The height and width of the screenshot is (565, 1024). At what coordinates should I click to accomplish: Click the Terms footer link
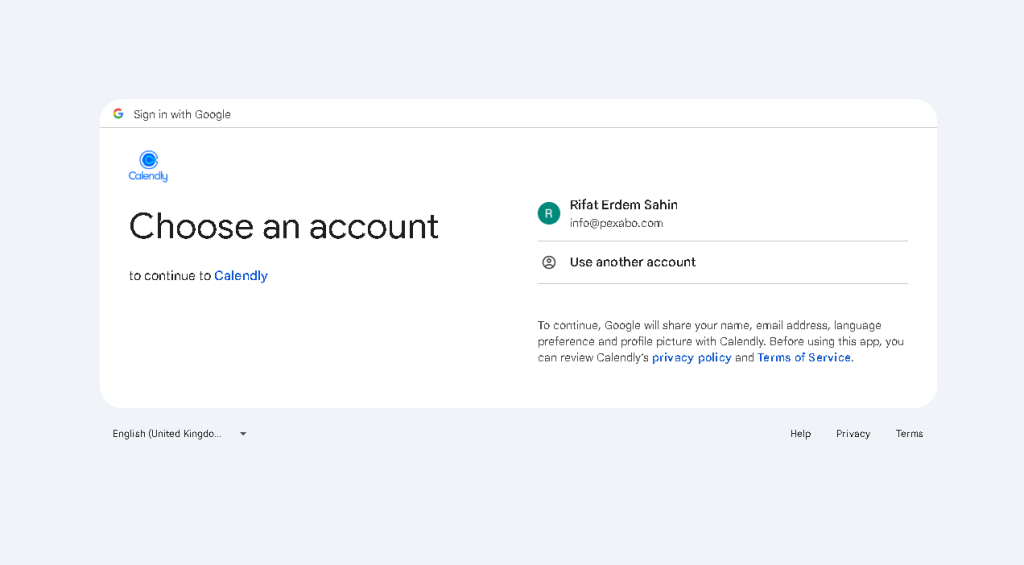(x=909, y=434)
